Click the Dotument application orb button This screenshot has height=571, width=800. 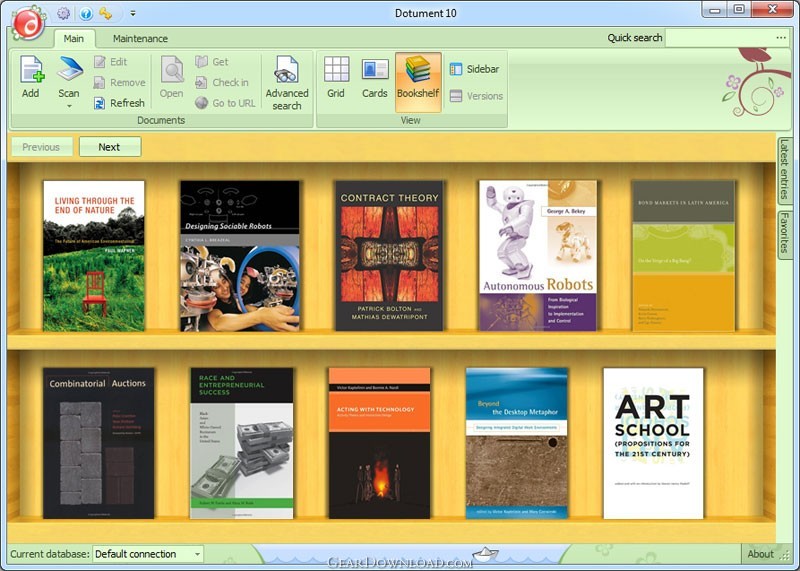28,21
